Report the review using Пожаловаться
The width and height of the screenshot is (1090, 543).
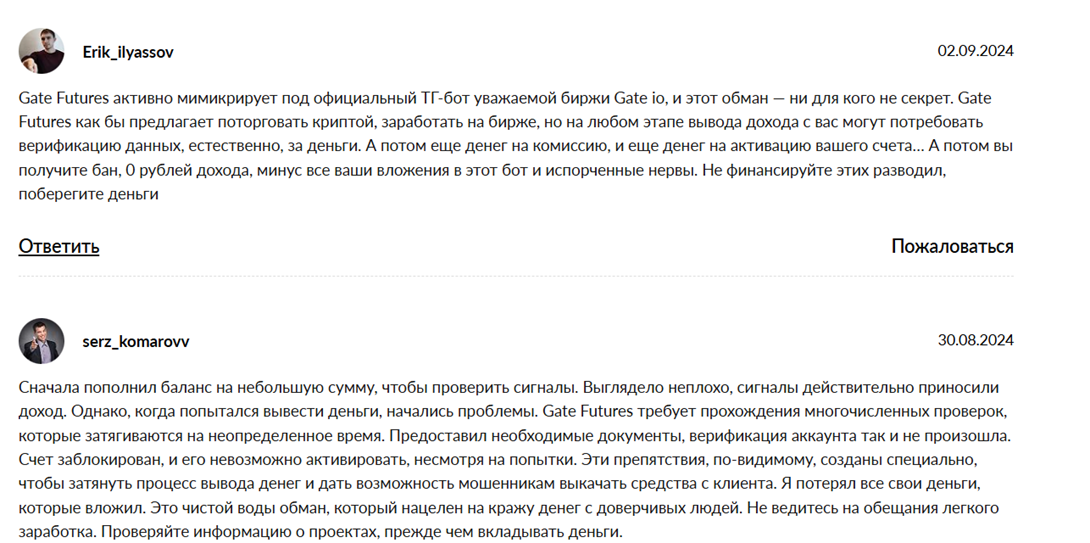tap(952, 246)
